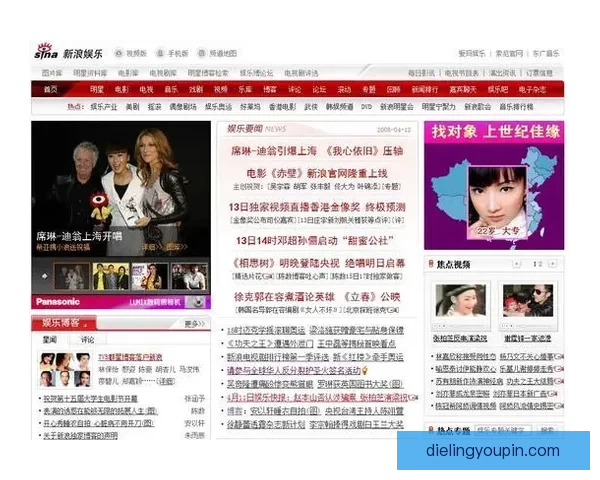The width and height of the screenshot is (600, 480).
Task: Open headline 电影《赤壁》新浪官网隆重上线
Action: coord(317,173)
